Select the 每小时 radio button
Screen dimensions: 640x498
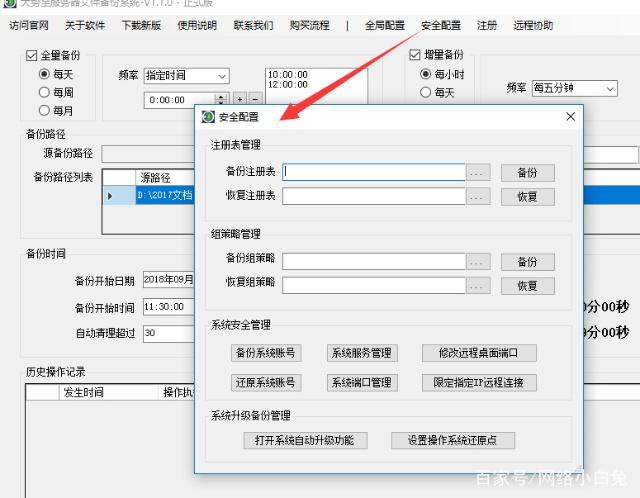click(x=425, y=74)
